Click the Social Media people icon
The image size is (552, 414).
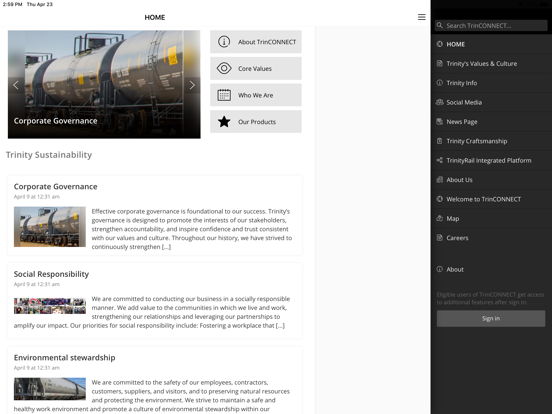439,102
